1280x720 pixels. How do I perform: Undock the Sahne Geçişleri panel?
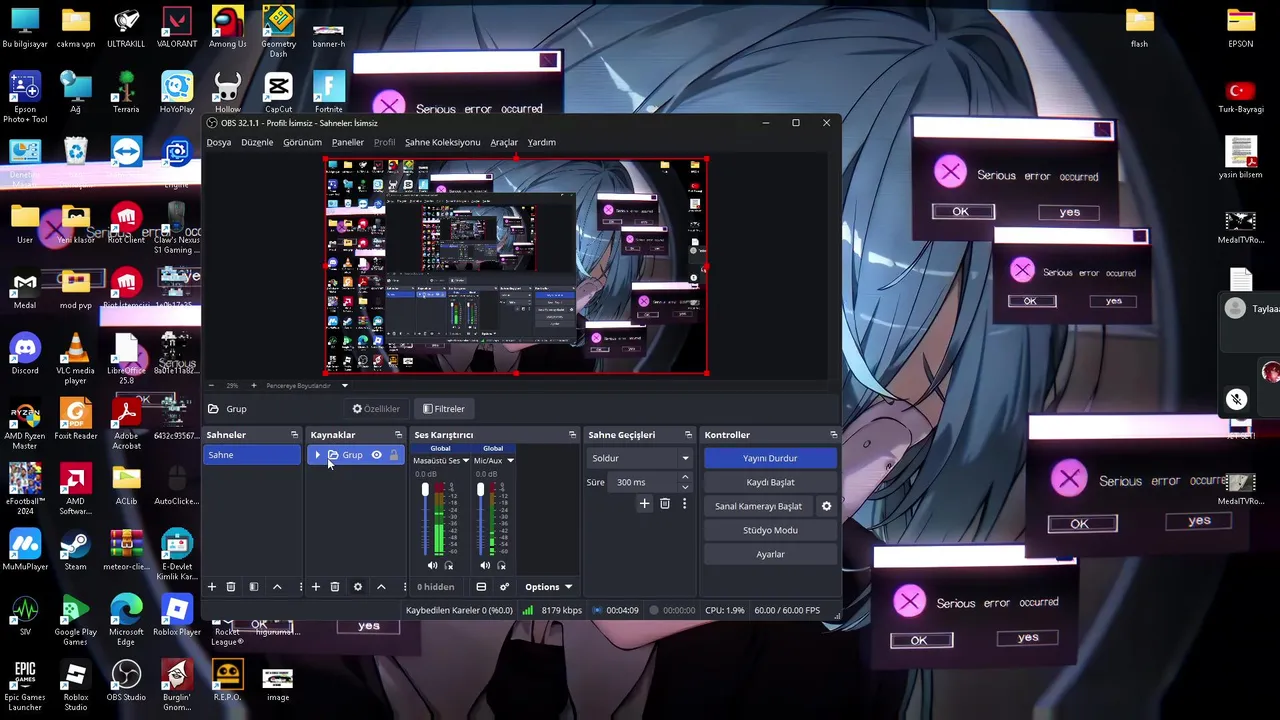[x=688, y=435]
